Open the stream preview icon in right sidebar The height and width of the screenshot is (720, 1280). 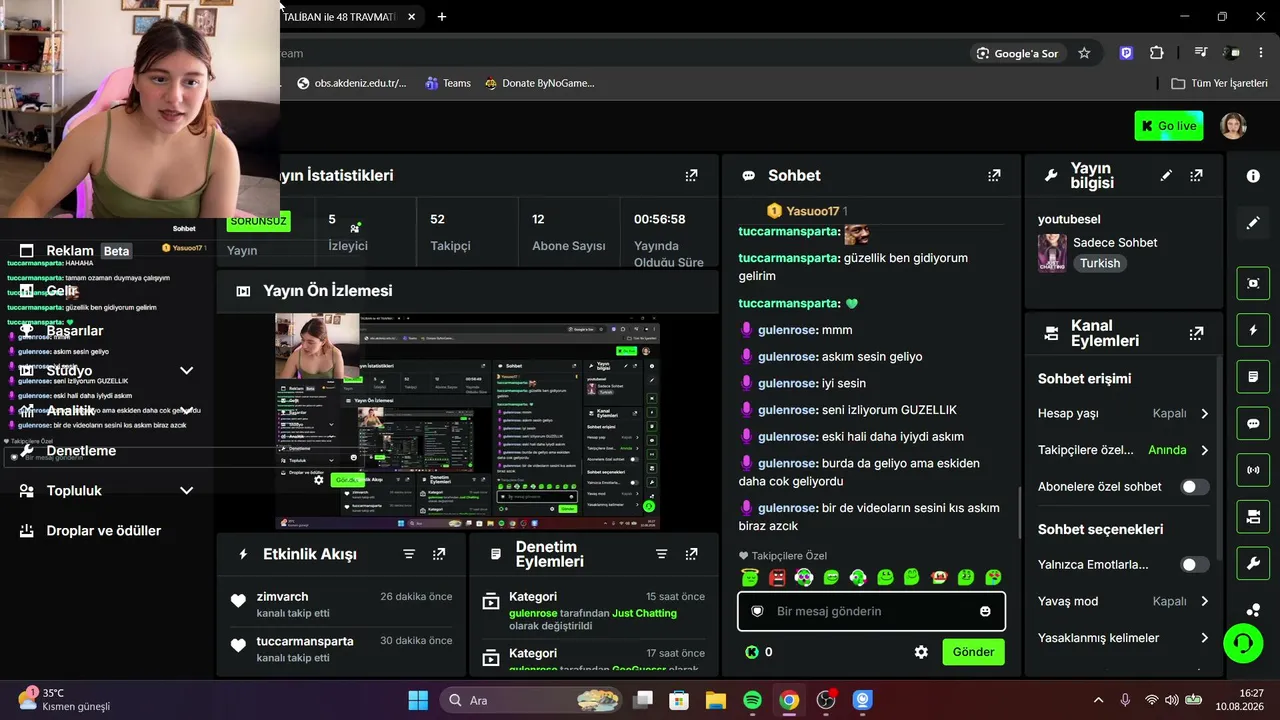pos(1253,283)
